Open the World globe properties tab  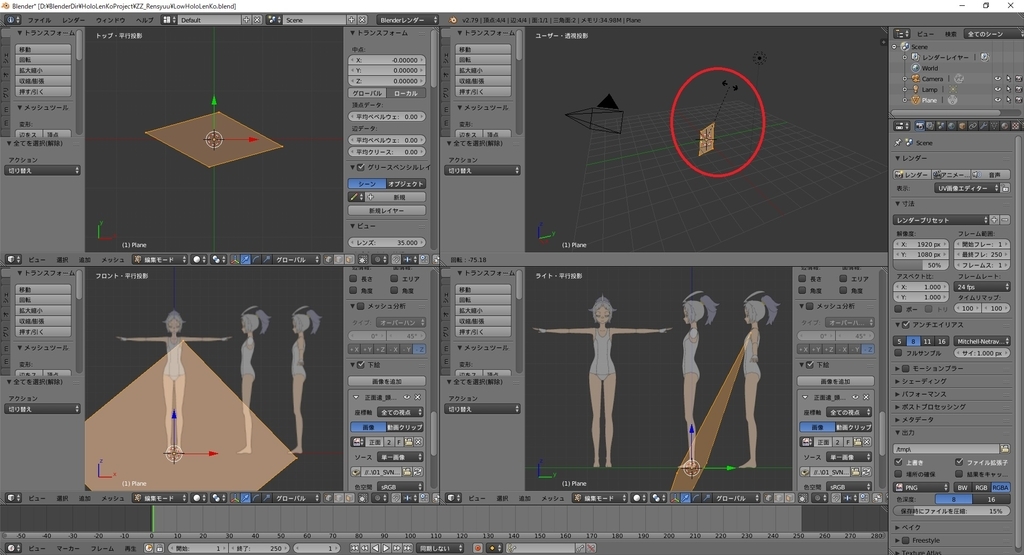(952, 126)
